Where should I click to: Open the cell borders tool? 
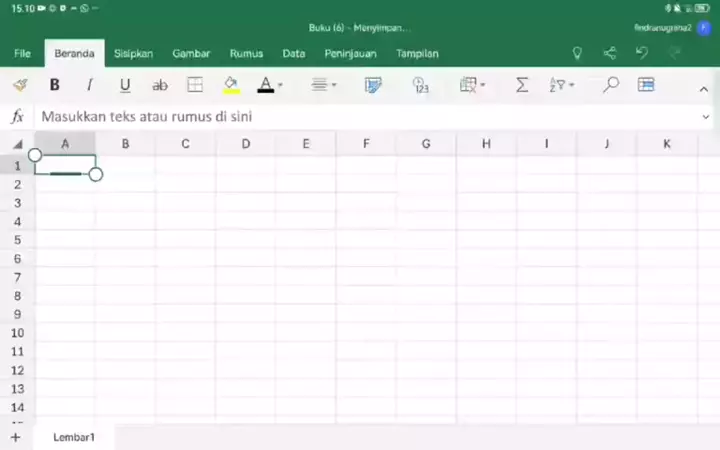195,86
